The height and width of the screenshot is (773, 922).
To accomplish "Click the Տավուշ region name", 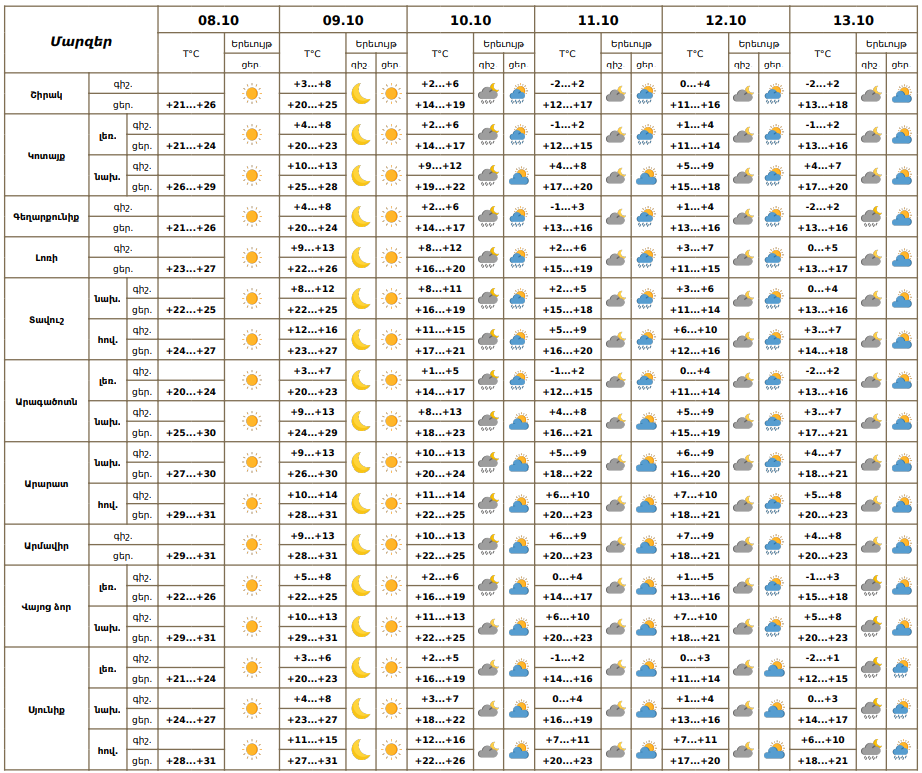I will pyautogui.click(x=47, y=319).
